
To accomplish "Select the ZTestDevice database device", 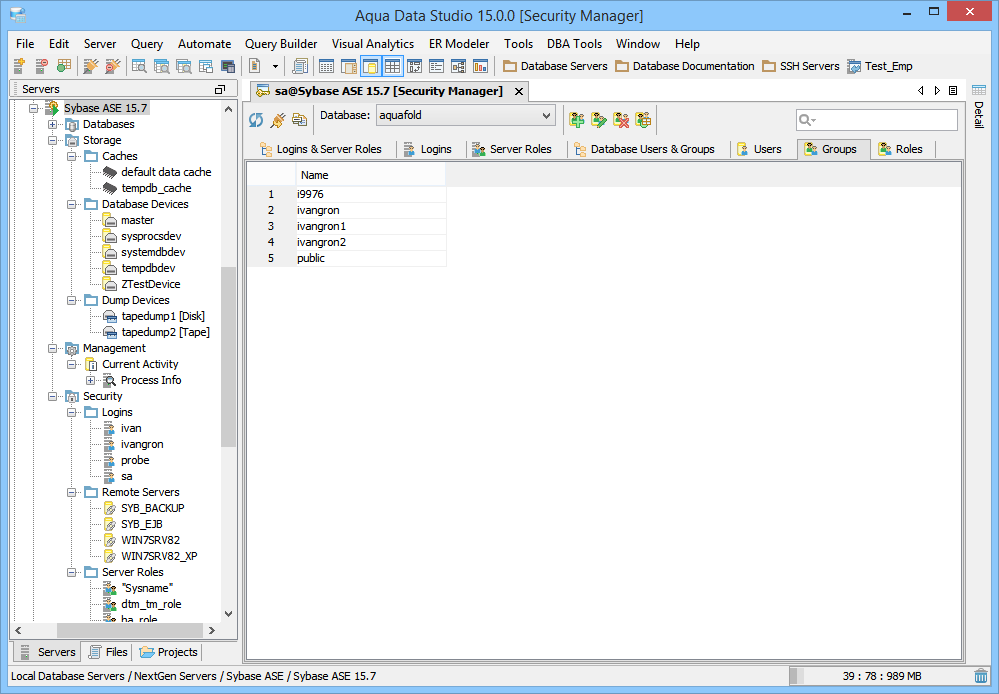I will pyautogui.click(x=150, y=284).
